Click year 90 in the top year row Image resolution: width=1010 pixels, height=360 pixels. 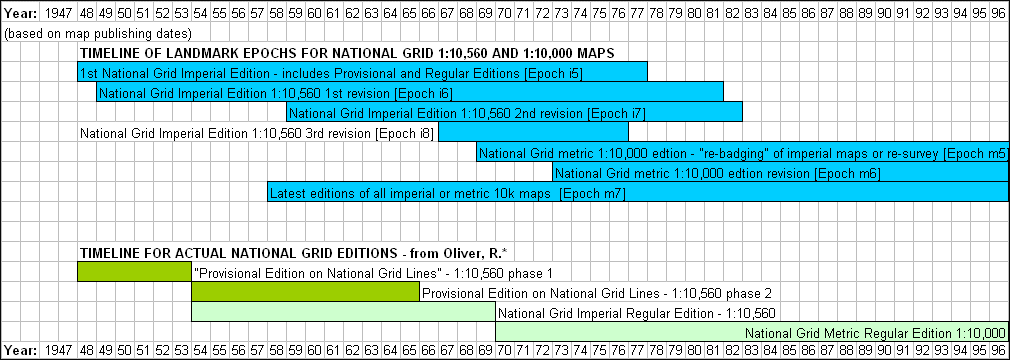coord(885,12)
